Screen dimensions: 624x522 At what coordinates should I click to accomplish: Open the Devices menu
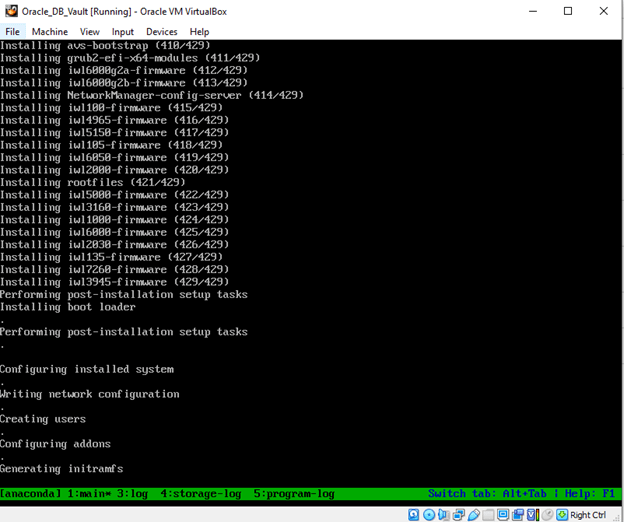162,31
